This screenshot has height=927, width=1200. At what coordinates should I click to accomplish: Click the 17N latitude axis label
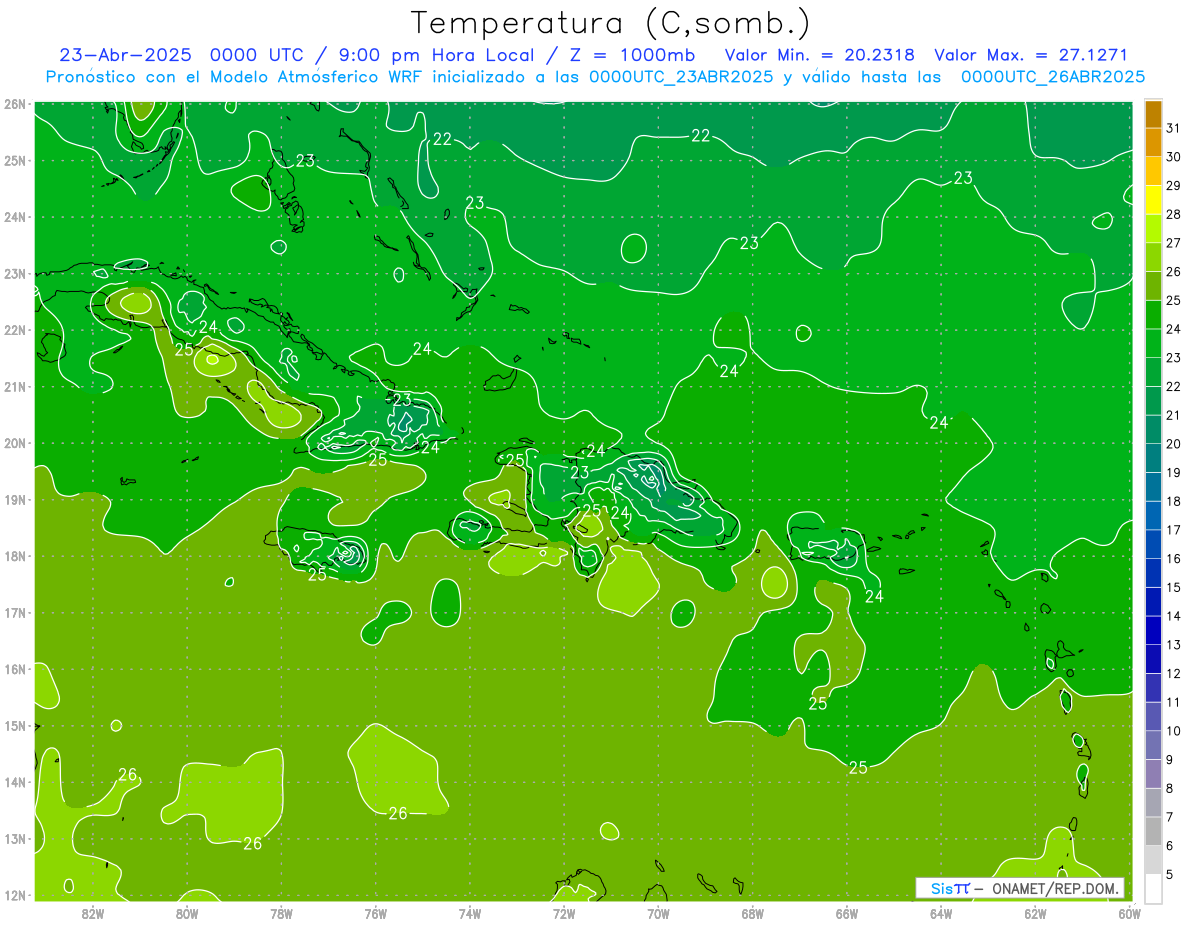[x=14, y=612]
